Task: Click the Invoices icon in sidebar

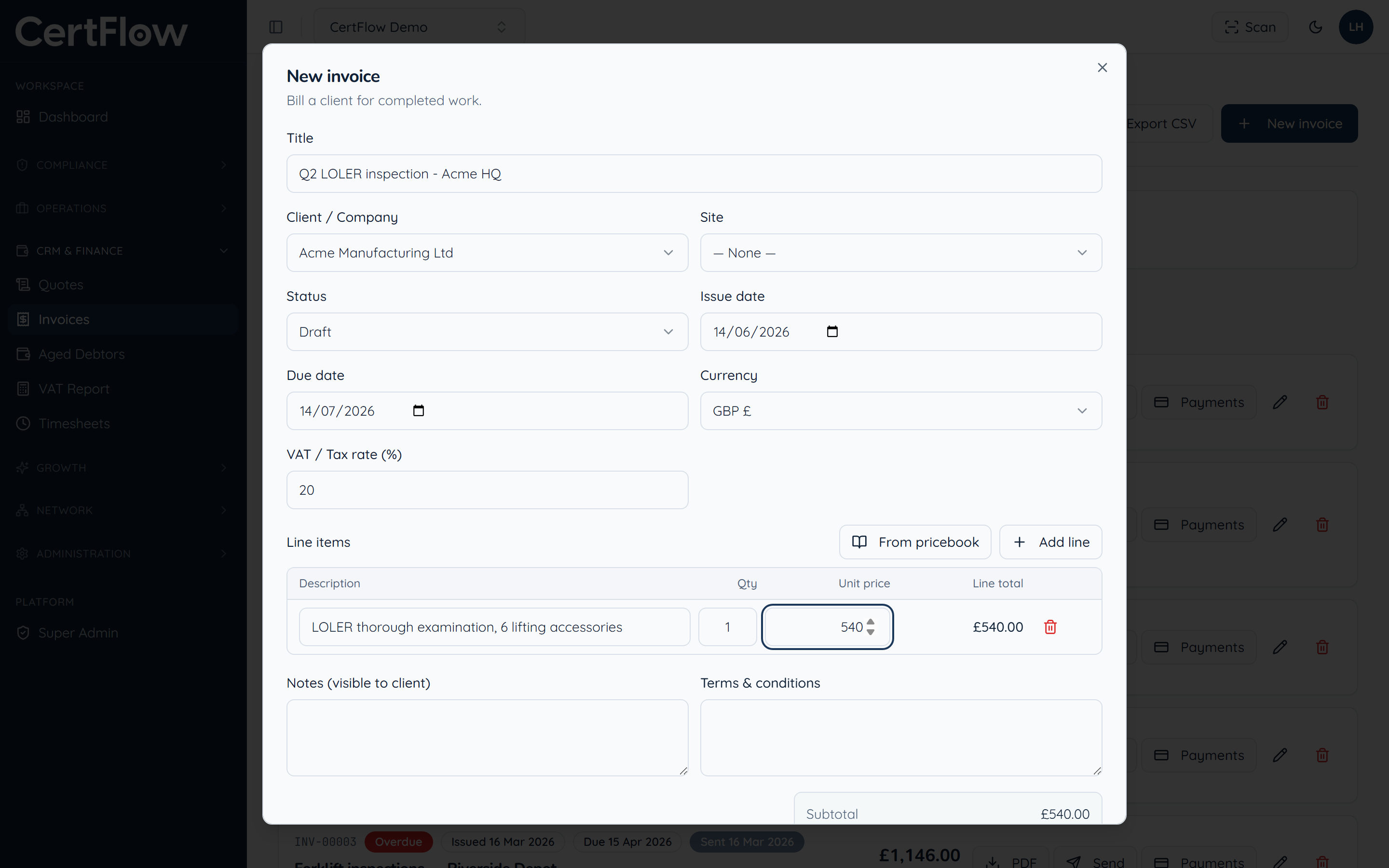Action: click(x=23, y=319)
